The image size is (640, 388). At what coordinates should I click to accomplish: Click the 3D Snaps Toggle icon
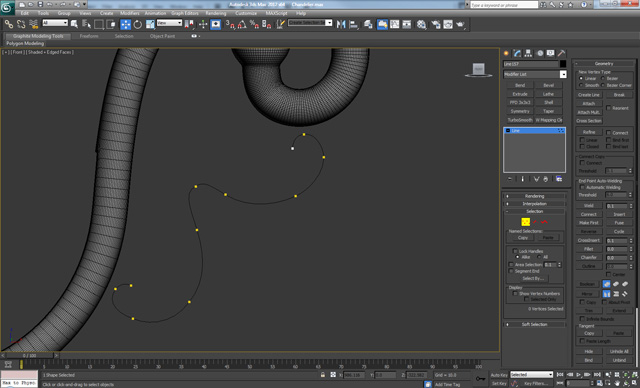(x=230, y=24)
